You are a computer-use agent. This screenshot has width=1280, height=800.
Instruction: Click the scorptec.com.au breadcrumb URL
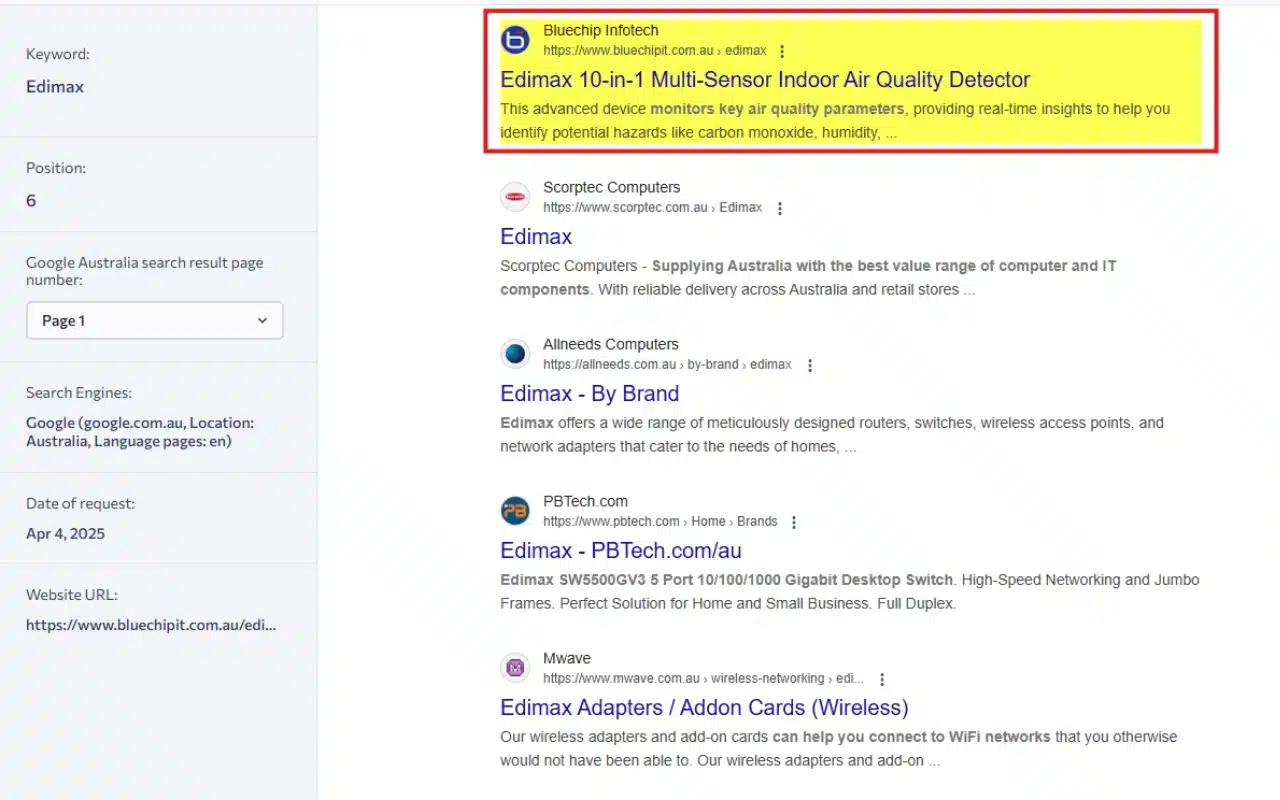(x=652, y=208)
